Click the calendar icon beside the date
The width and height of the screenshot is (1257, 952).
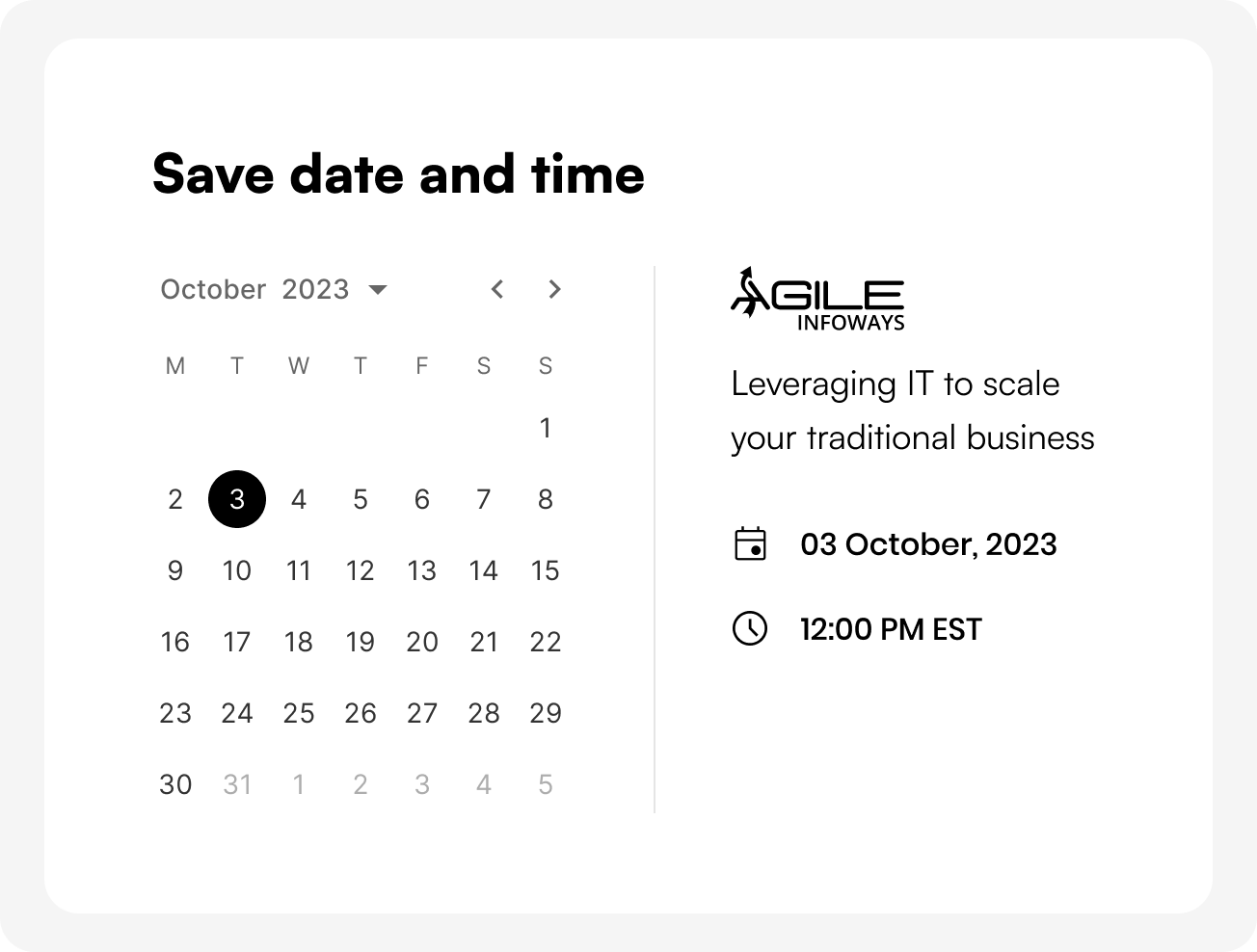(x=750, y=543)
